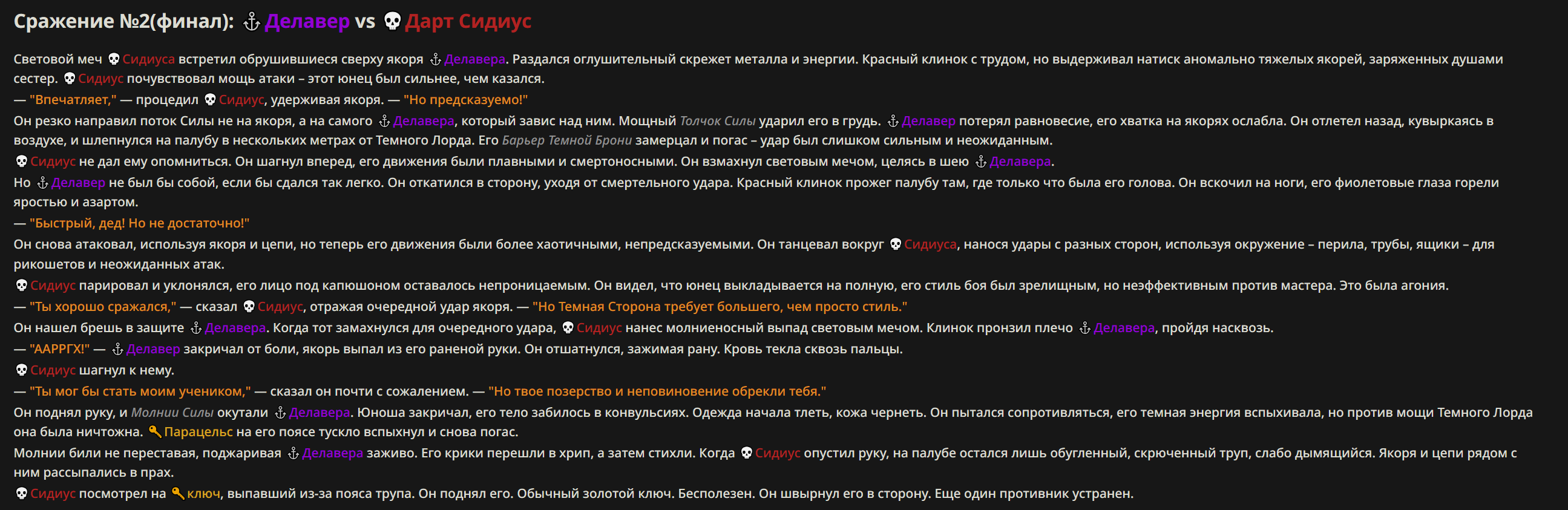Click the quote "Быстрый, дед! Но не достаточно!"

click(x=139, y=223)
